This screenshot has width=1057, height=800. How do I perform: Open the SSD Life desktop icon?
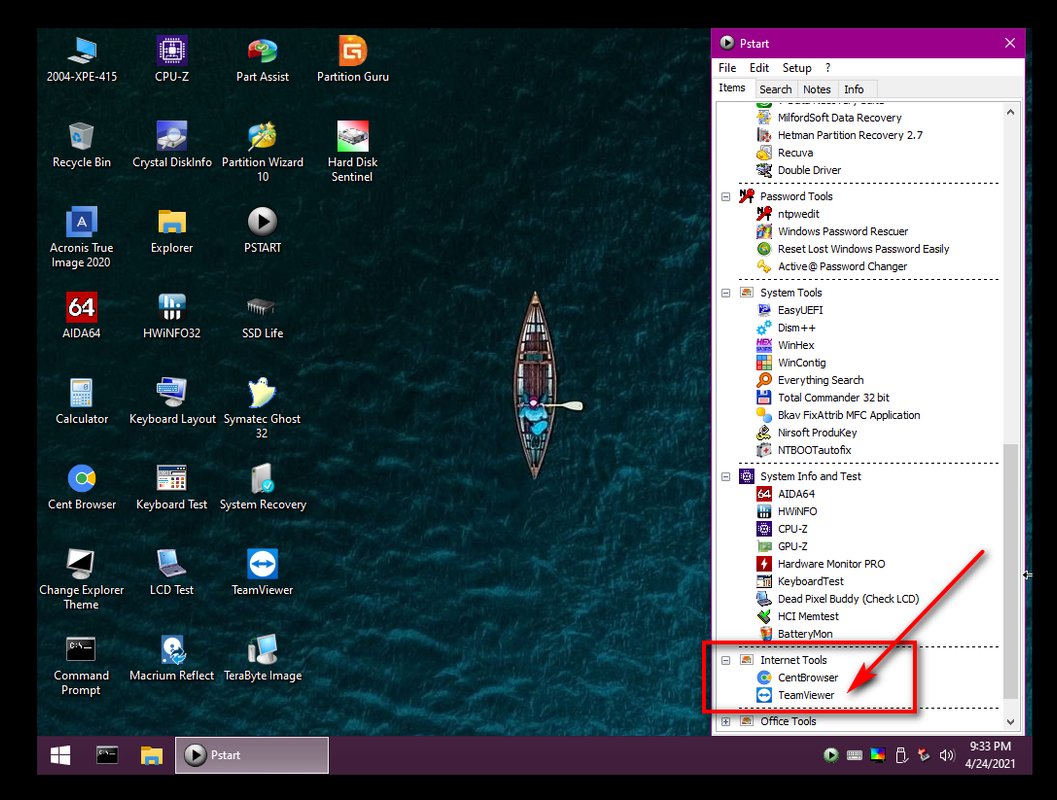pos(262,316)
